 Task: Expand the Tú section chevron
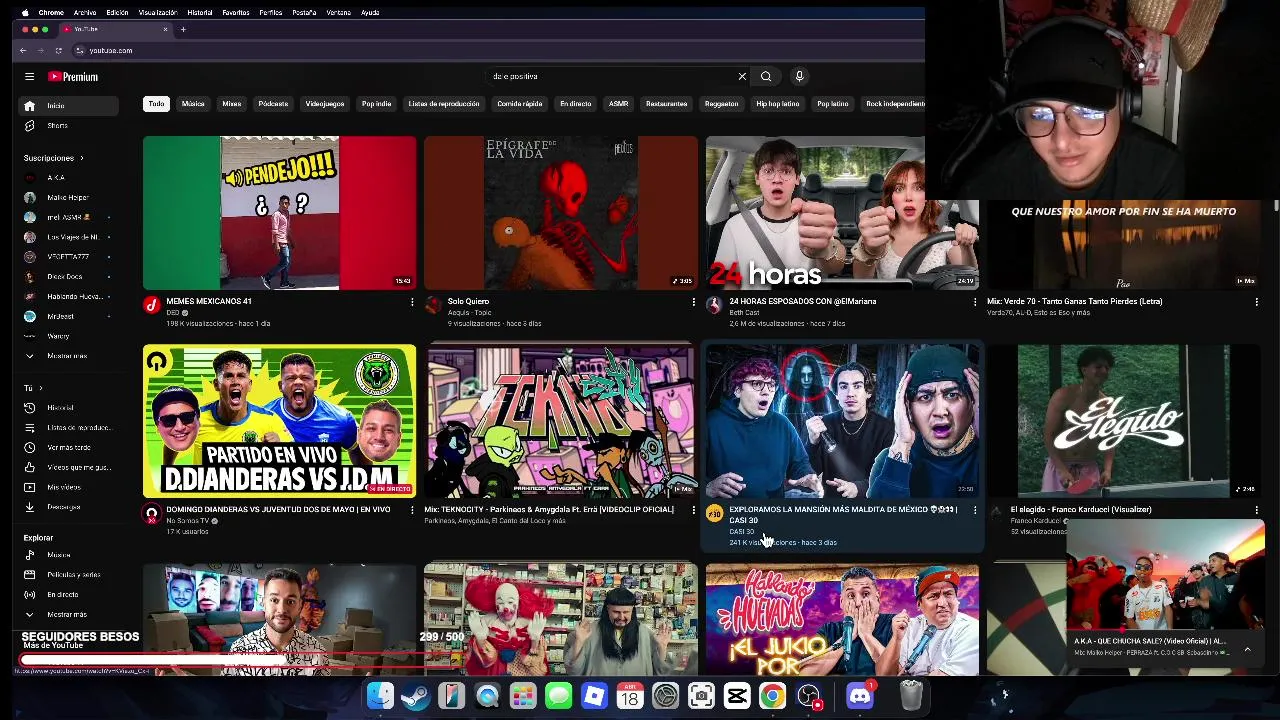click(41, 388)
